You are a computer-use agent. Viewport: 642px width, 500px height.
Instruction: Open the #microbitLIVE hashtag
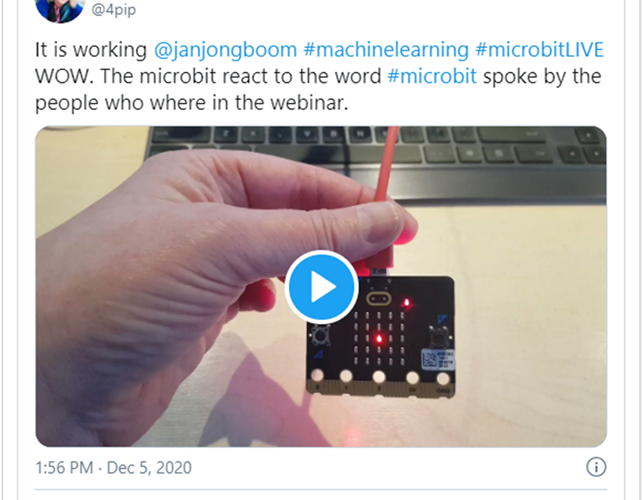tap(539, 50)
